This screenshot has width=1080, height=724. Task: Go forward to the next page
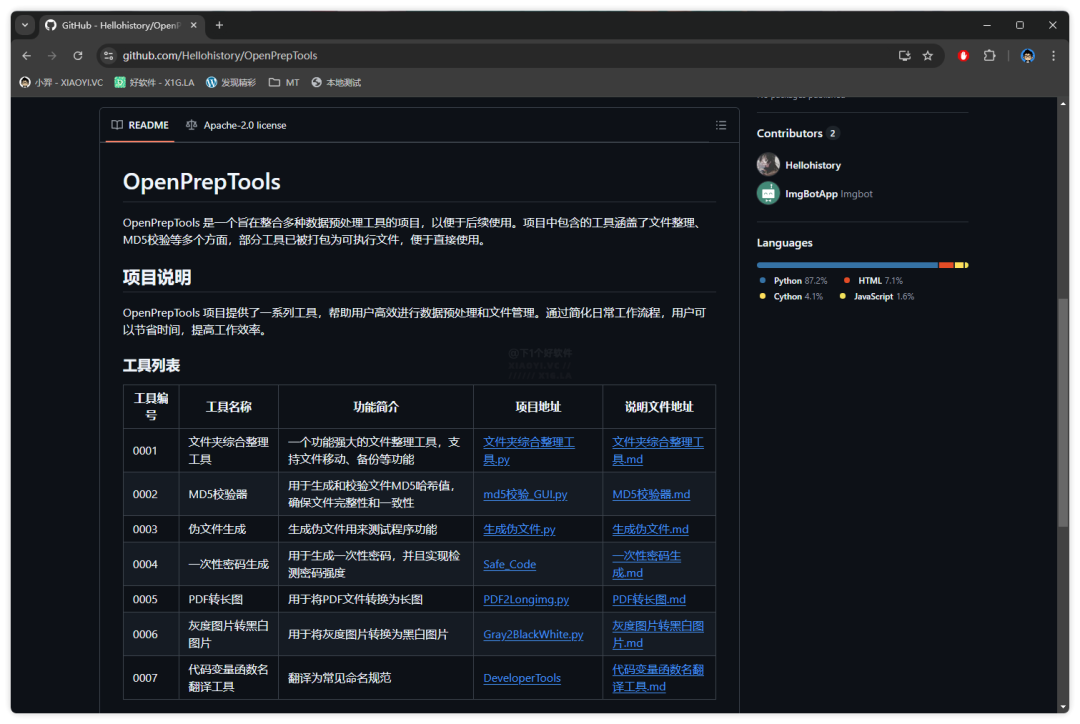(52, 56)
